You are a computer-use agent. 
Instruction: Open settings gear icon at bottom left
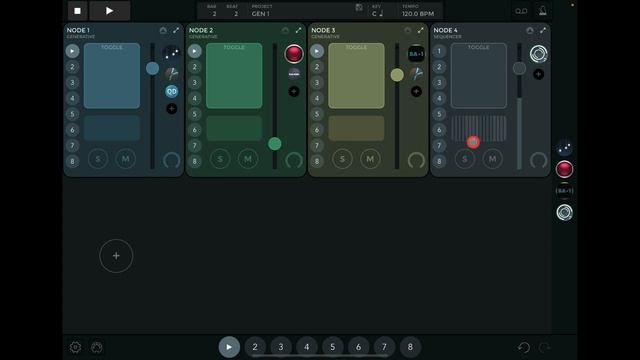(x=76, y=347)
